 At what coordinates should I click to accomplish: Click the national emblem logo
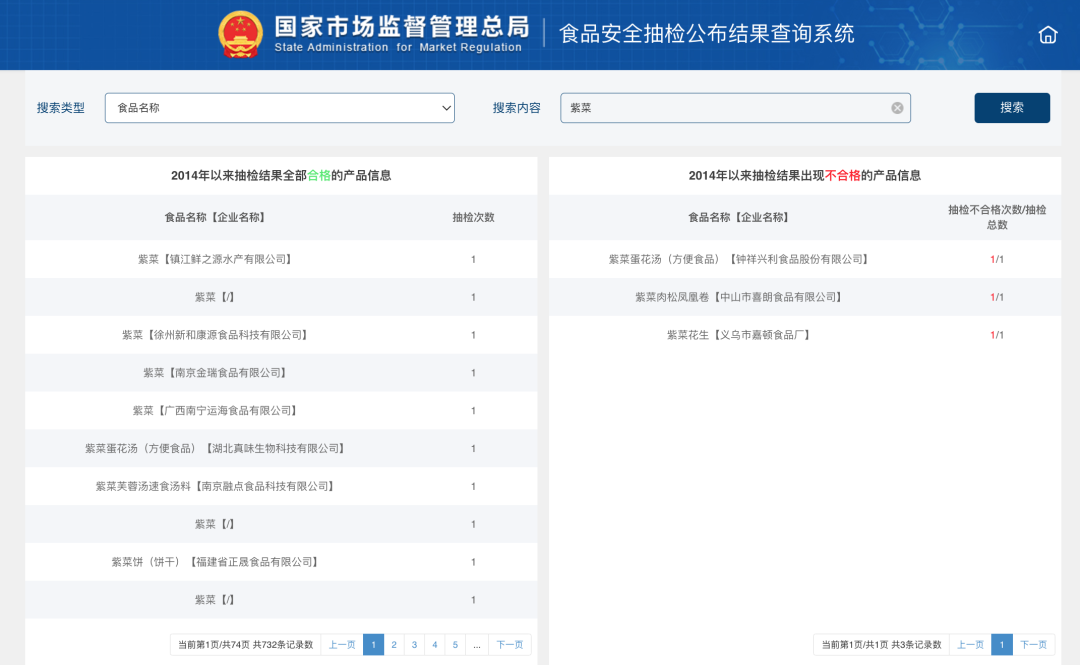[239, 34]
